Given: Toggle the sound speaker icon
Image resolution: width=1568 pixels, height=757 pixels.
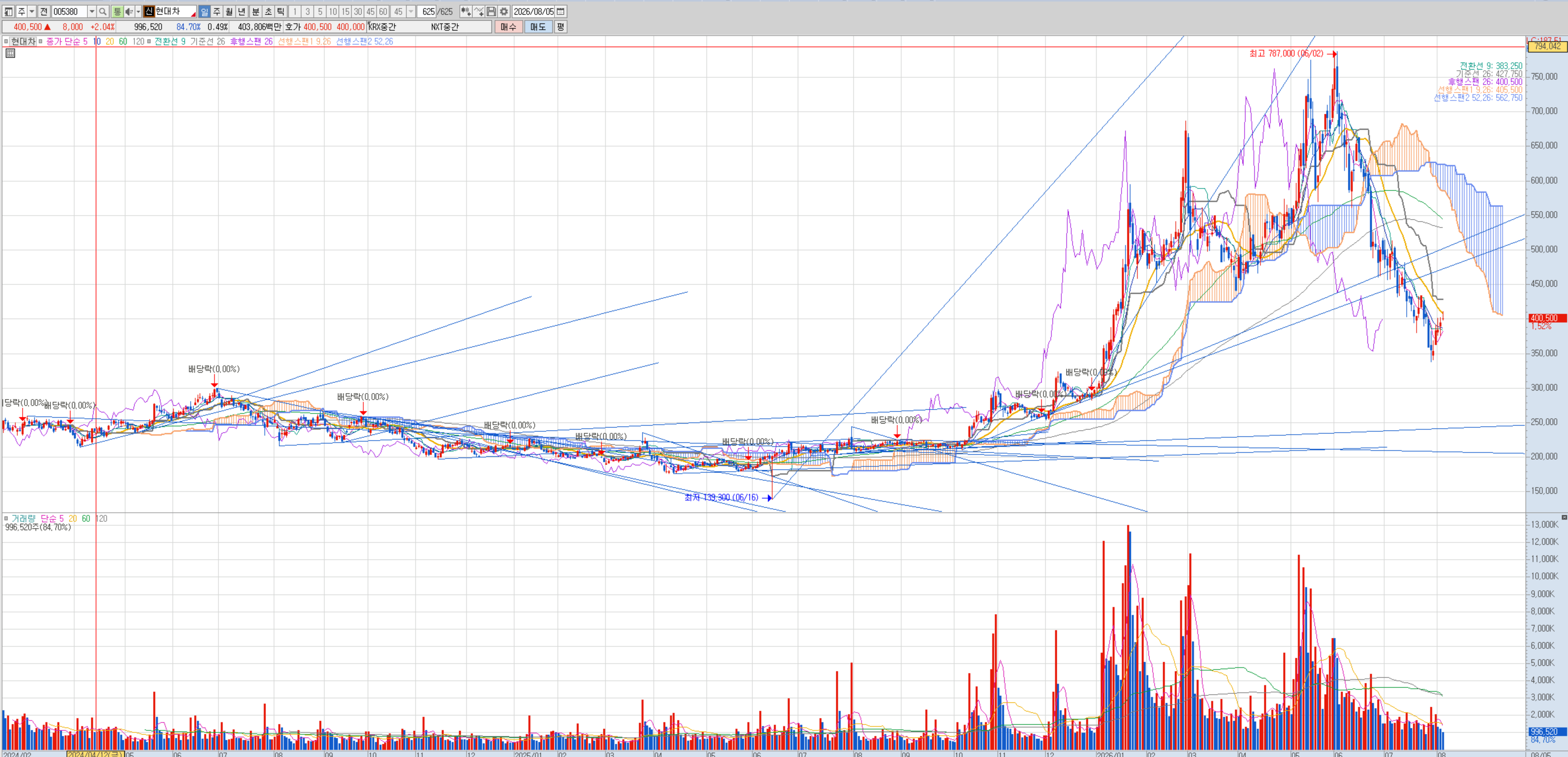Looking at the screenshot, I should click(129, 11).
